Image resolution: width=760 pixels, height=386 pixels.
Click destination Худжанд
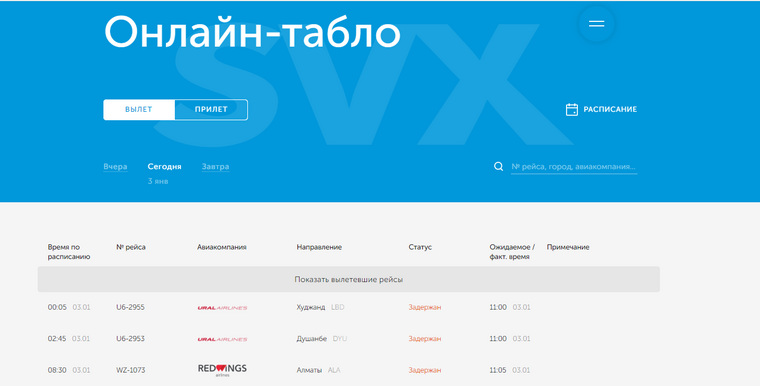[311, 307]
